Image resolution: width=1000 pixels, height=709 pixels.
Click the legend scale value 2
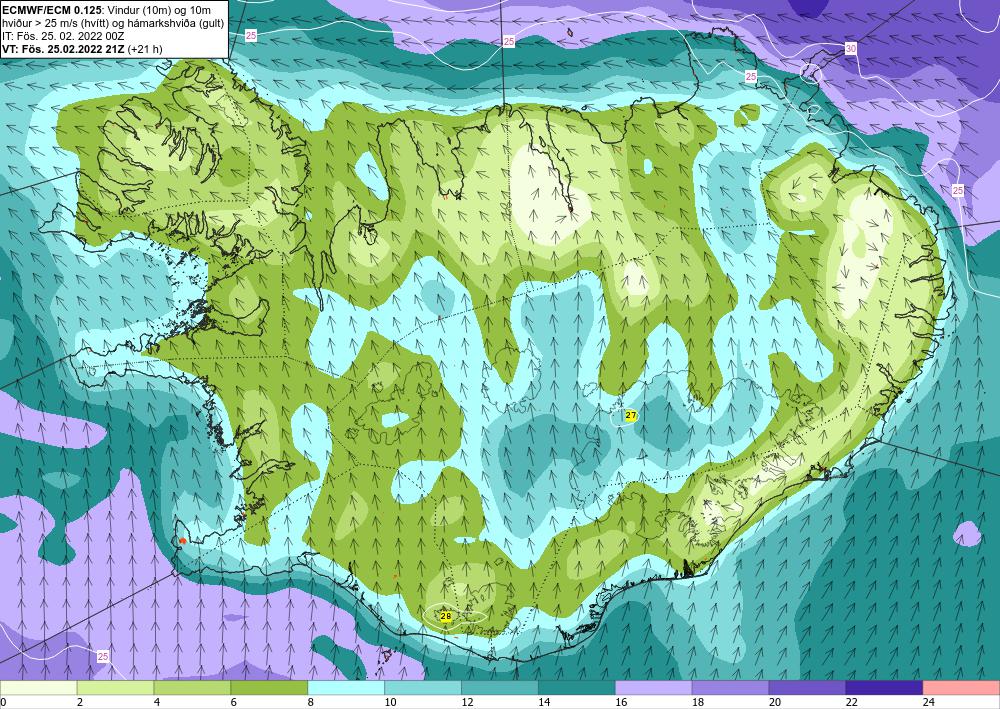[x=80, y=702]
